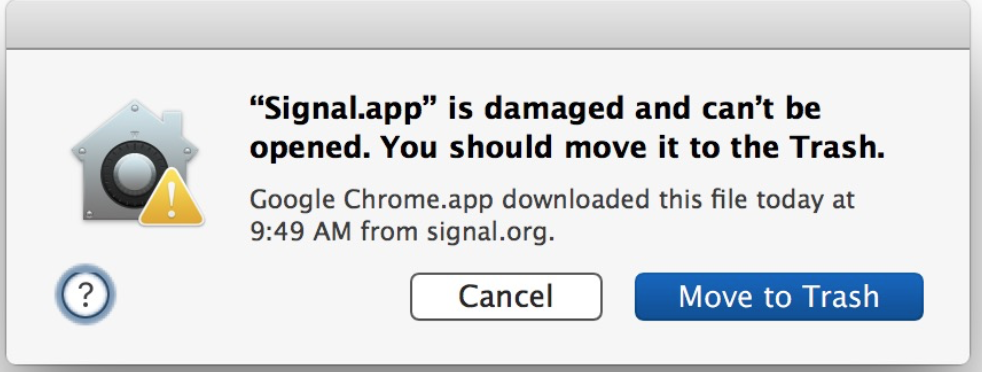Click the "can't be" headline words
This screenshot has width=982, height=372.
[760, 110]
